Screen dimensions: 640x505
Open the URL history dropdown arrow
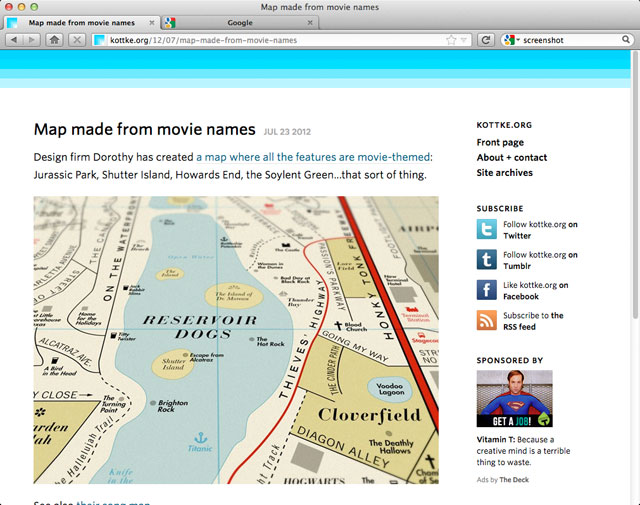[x=464, y=40]
